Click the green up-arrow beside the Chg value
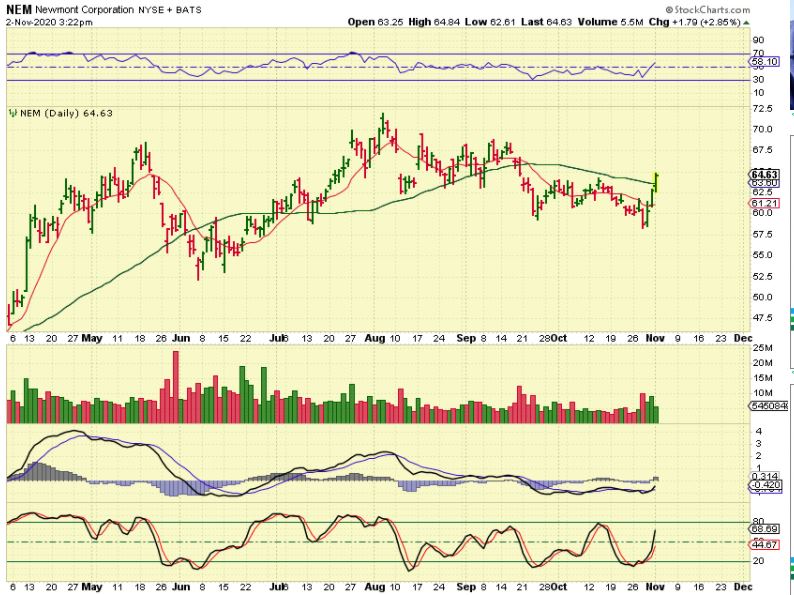The image size is (794, 595). [x=746, y=23]
